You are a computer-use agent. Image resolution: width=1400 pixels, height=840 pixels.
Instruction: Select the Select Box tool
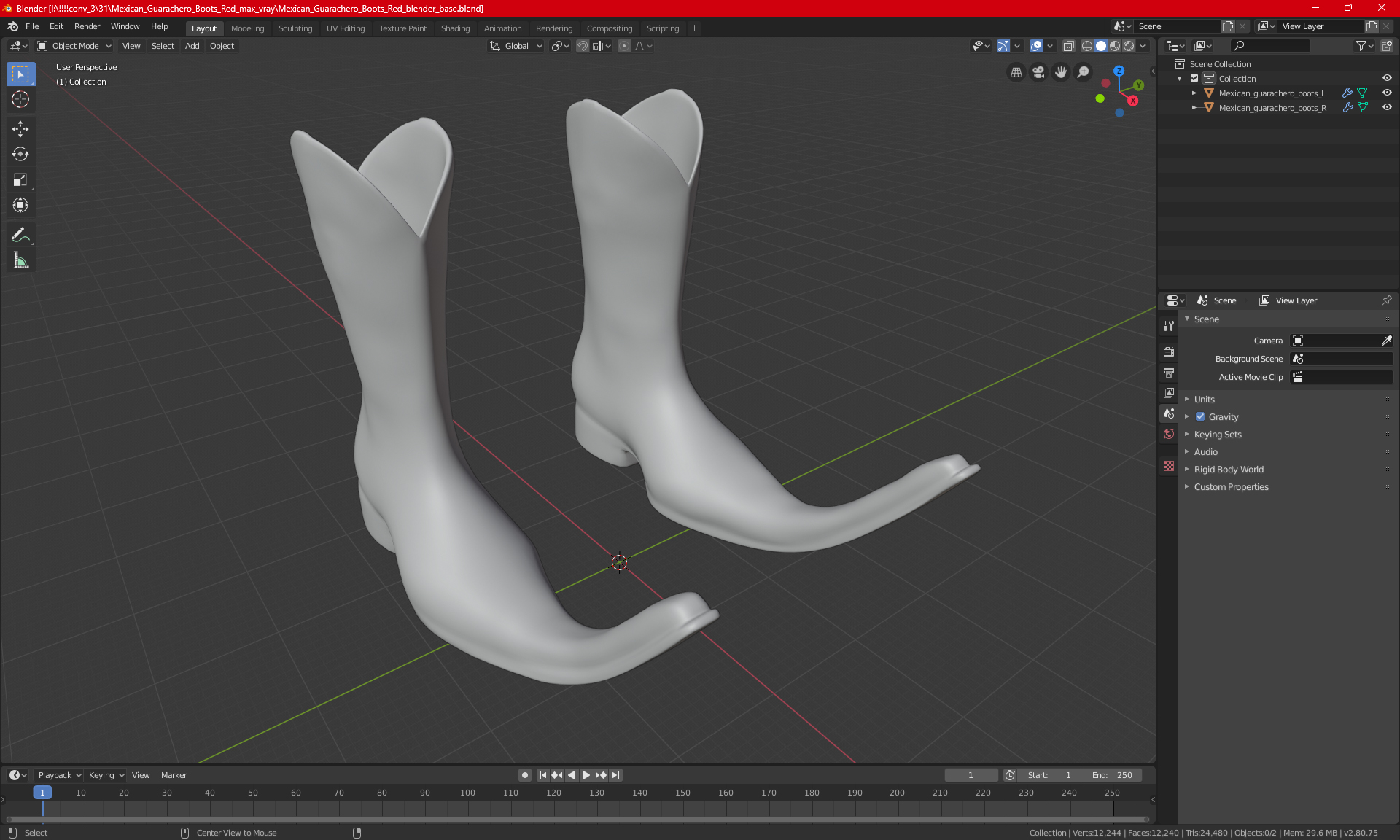pos(20,74)
